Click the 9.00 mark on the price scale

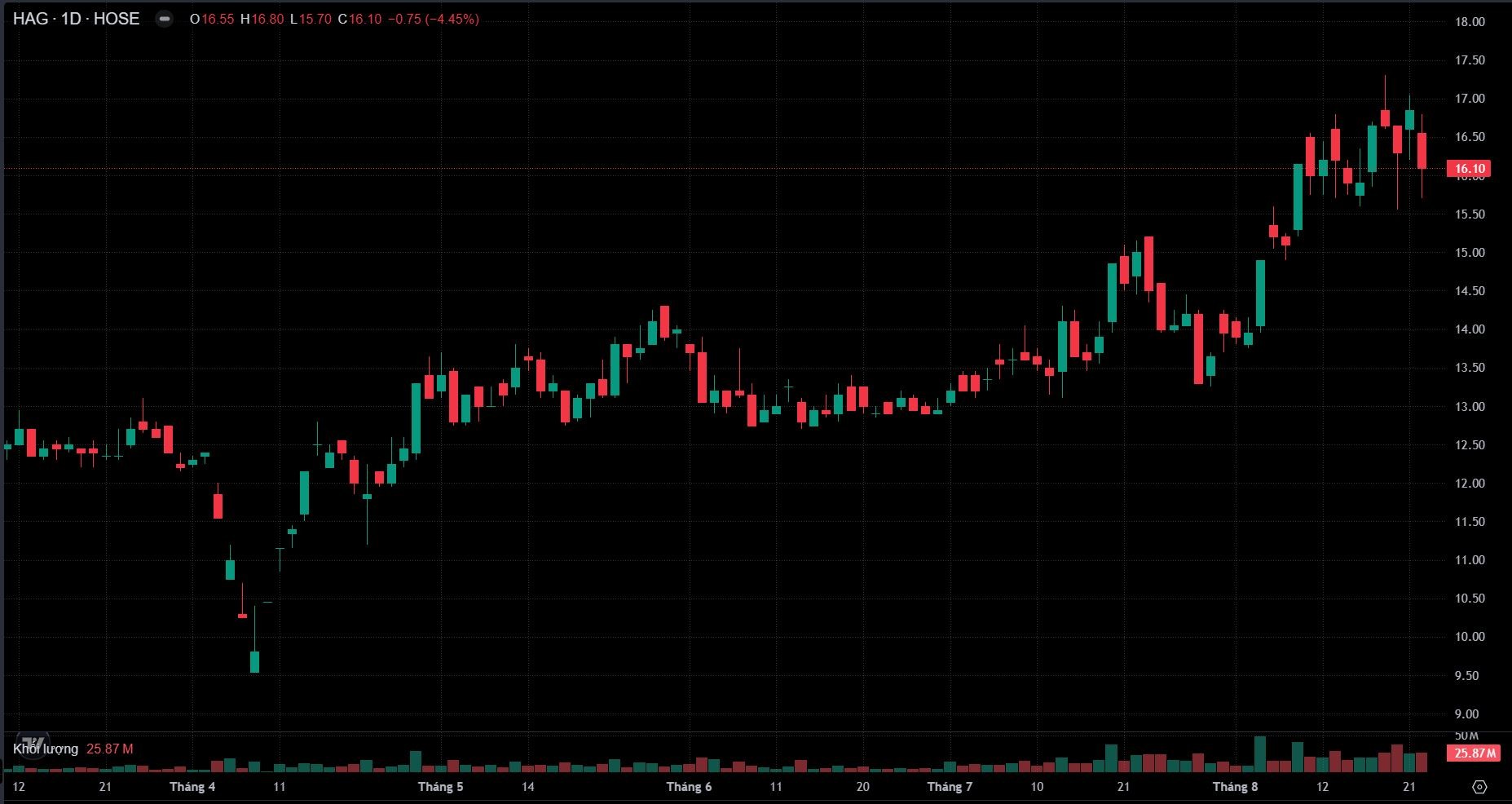tap(1466, 714)
